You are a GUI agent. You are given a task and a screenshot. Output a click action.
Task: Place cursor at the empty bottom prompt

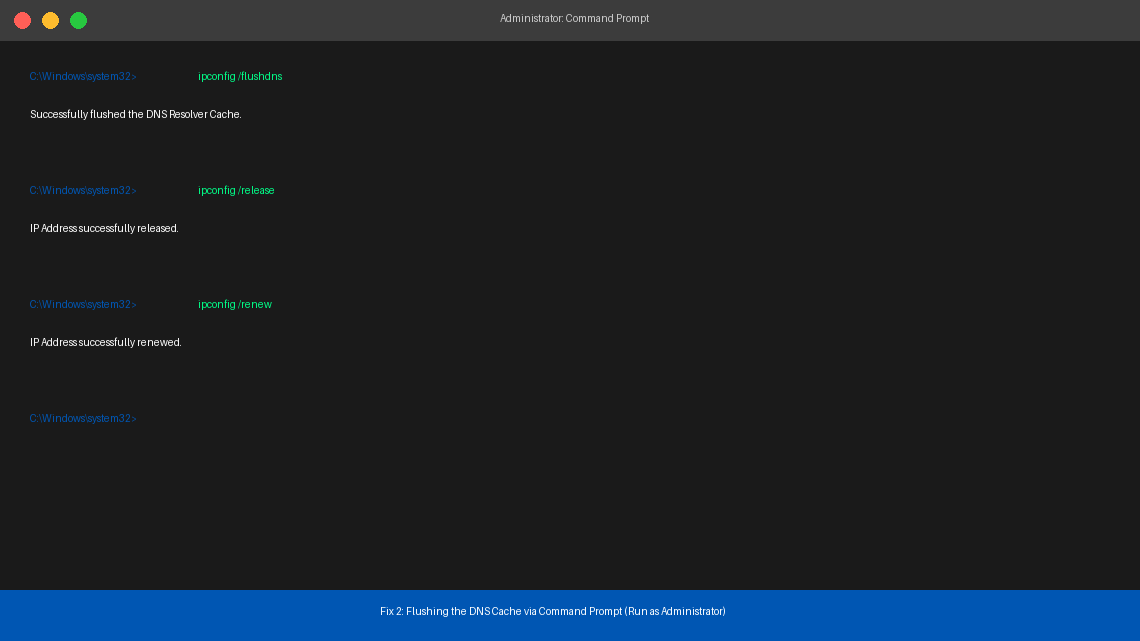point(83,418)
